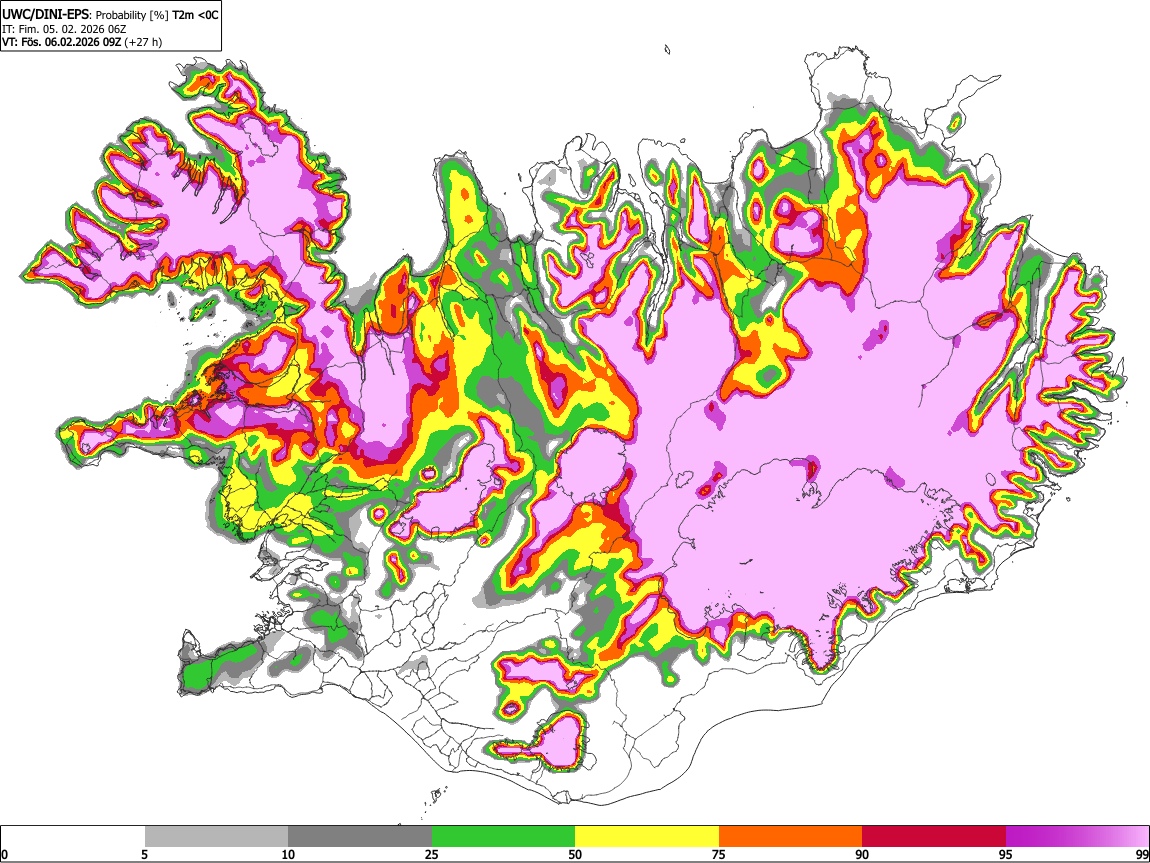Click the yellow 50–75% legend swatch
The image size is (1150, 863).
pos(647,836)
